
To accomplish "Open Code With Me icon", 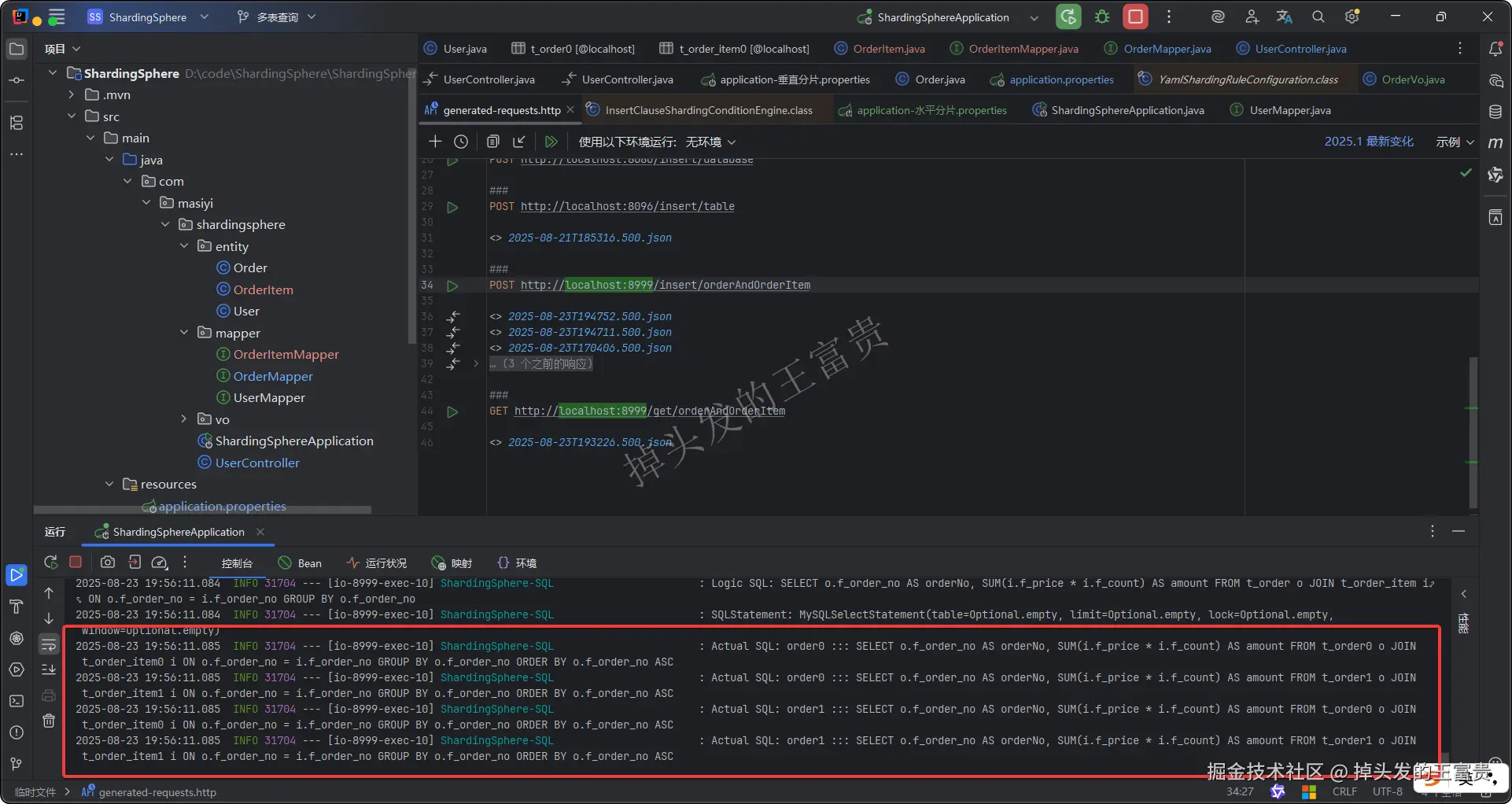I will [1252, 17].
